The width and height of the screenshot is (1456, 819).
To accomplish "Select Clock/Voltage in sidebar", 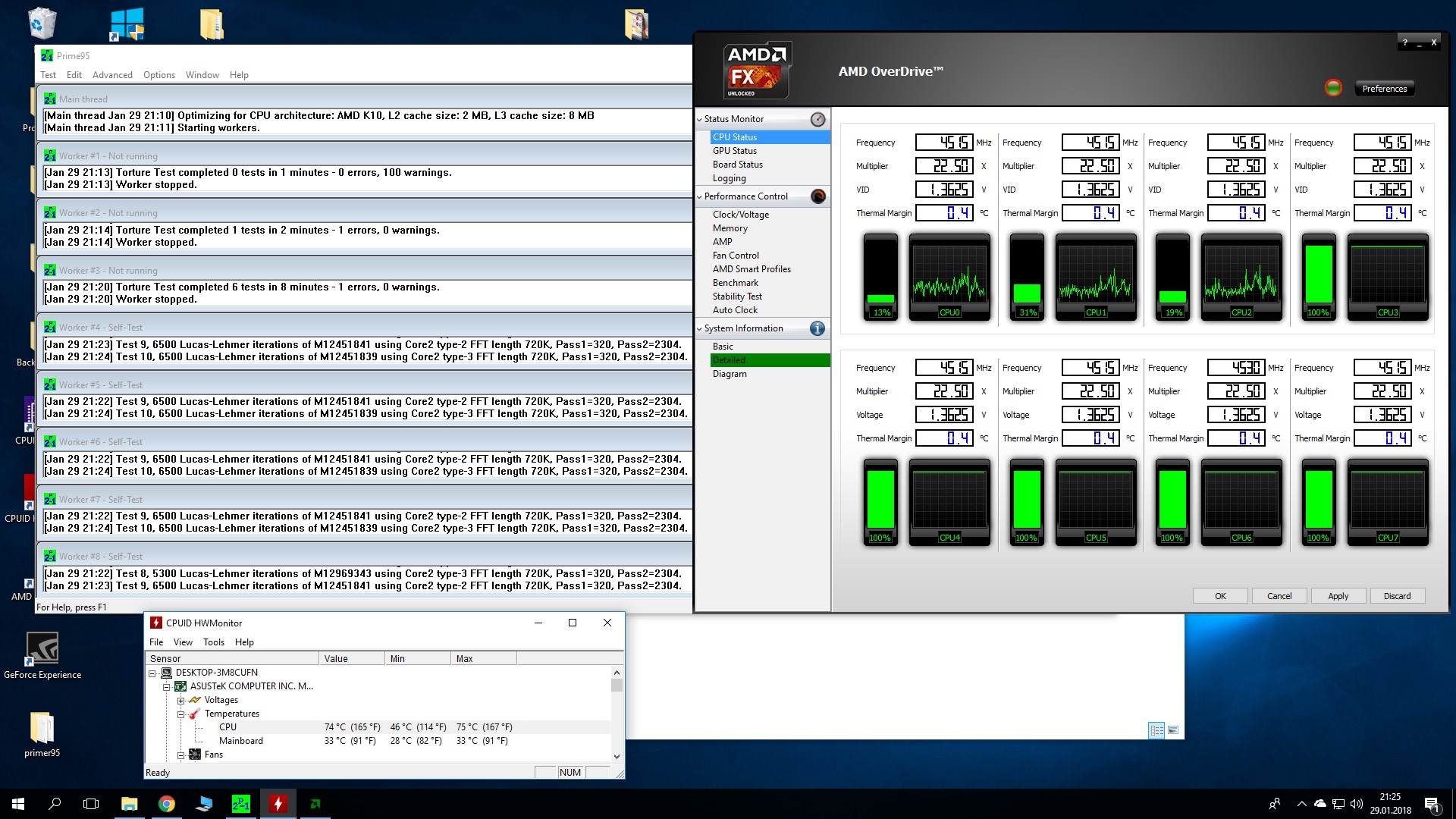I will point(741,215).
